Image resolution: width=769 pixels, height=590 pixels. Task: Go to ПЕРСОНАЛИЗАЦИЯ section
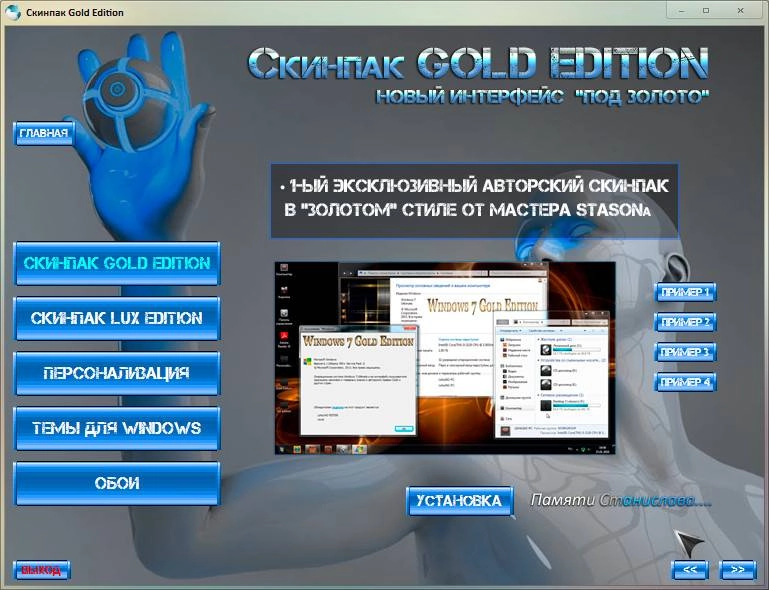117,373
